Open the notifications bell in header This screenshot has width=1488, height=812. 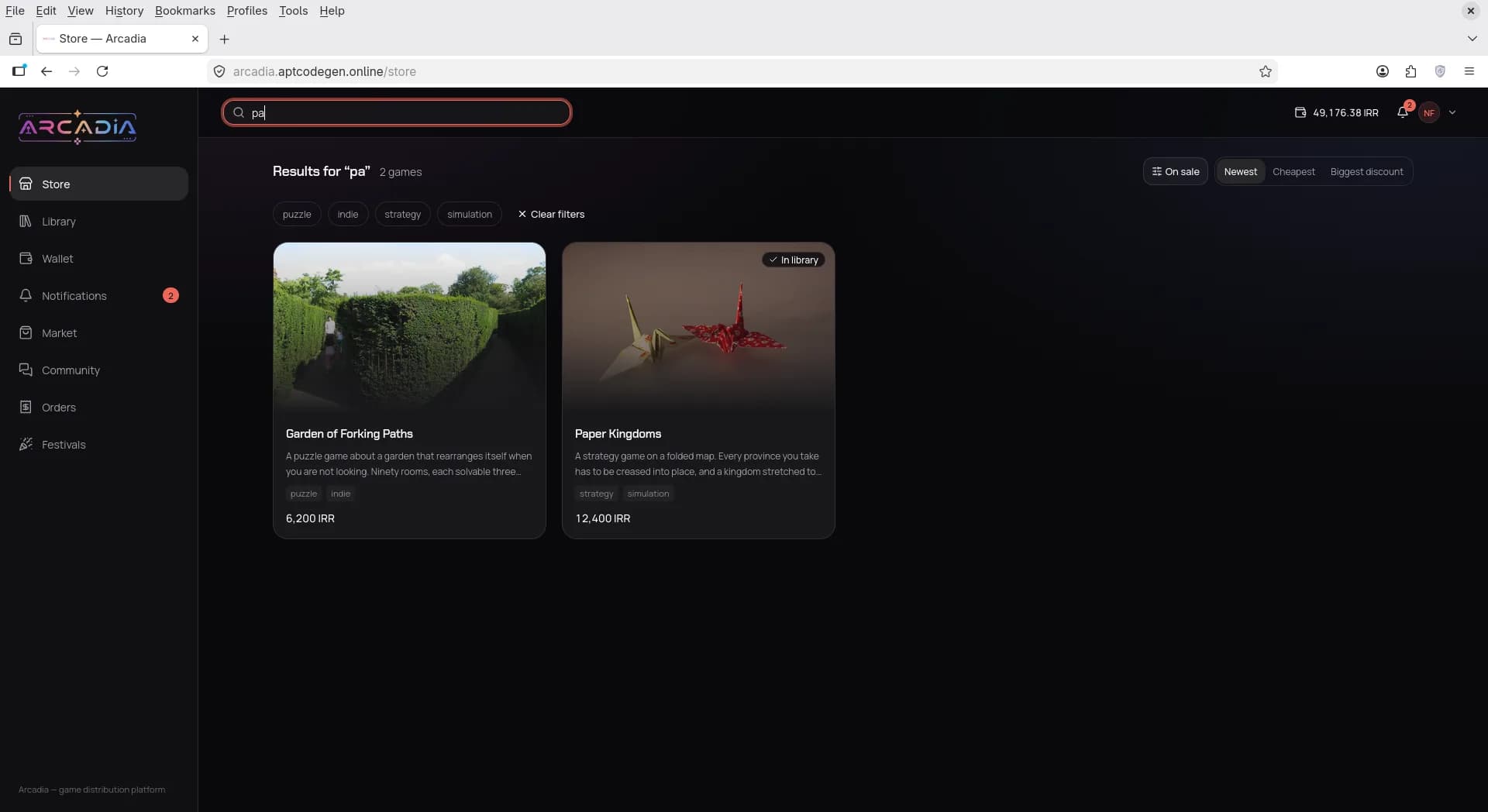pos(1403,112)
